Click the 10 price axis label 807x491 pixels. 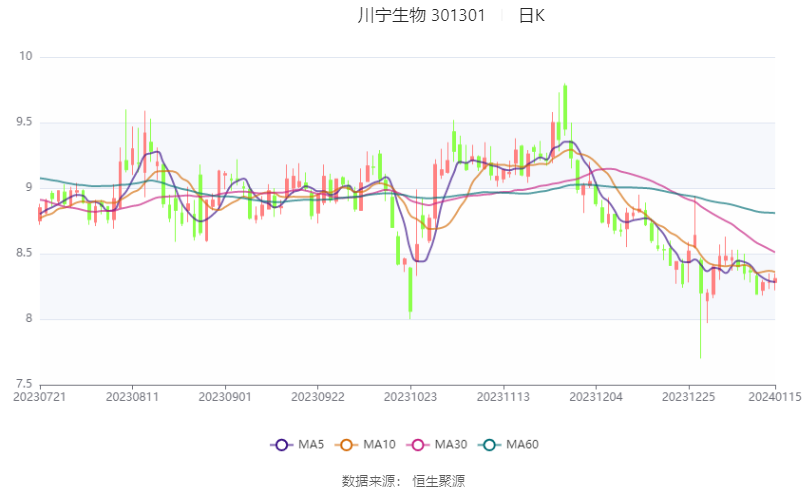point(26,56)
